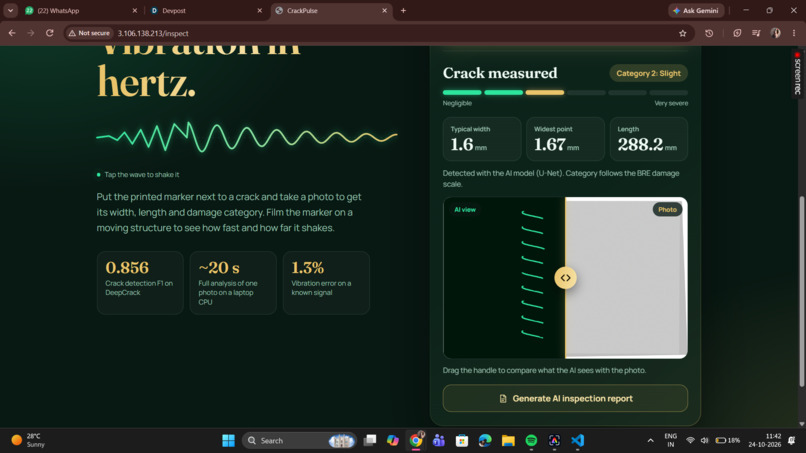Open Microsoft Teams in the taskbar
Image resolution: width=806 pixels, height=453 pixels.
click(438, 441)
